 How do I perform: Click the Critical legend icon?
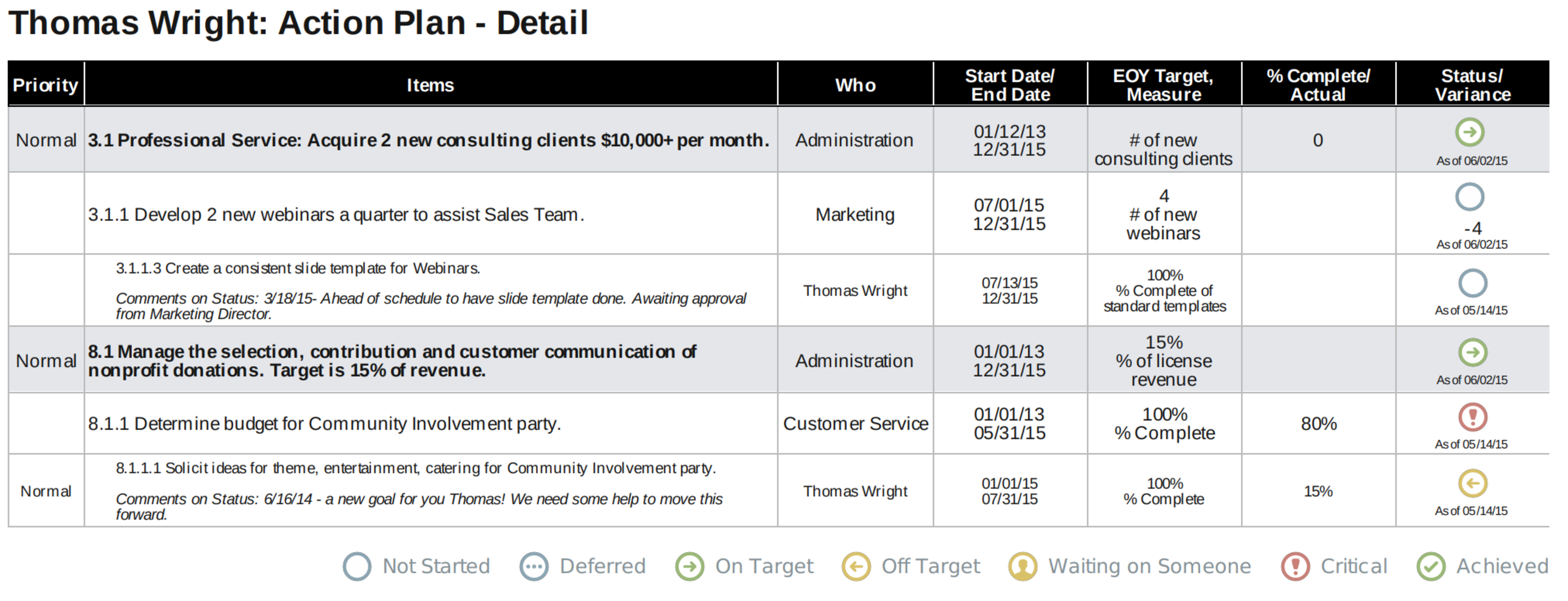pyautogui.click(x=1295, y=566)
